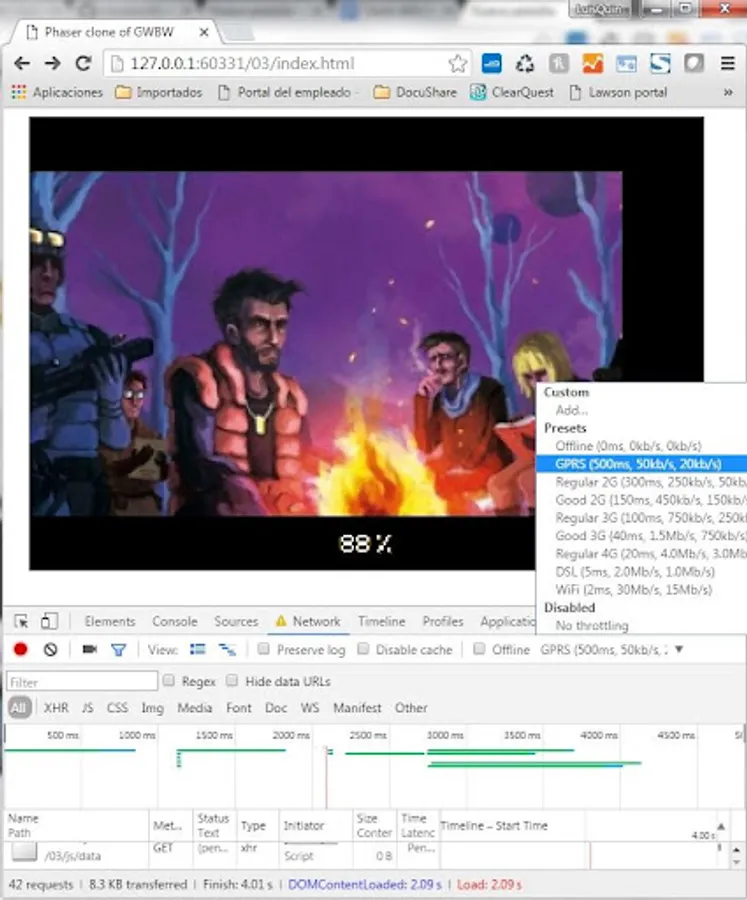Screen dimensions: 747x900
Task: Filter requests by All types
Action: [19, 707]
